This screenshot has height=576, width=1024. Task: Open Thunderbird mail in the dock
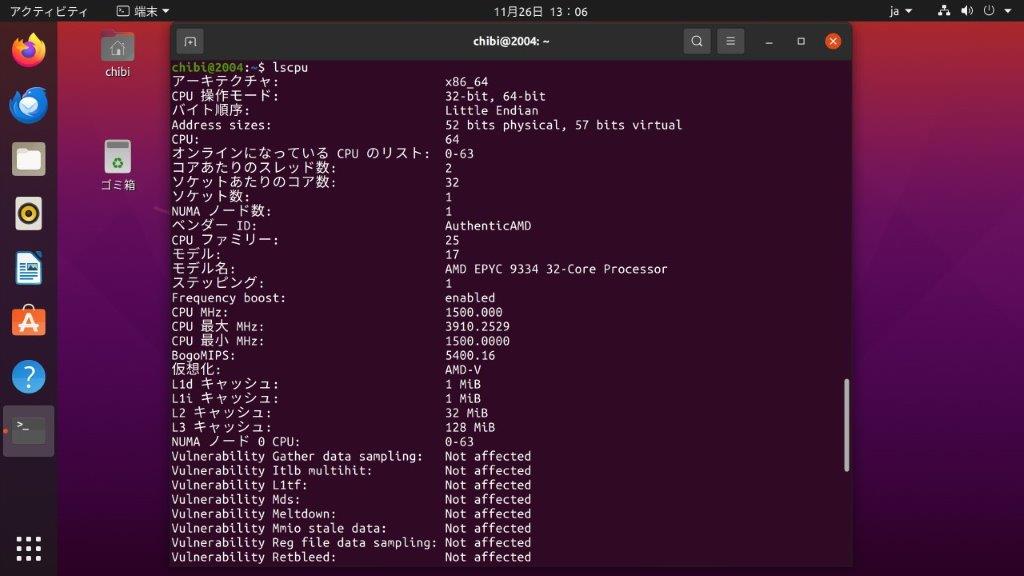point(29,105)
